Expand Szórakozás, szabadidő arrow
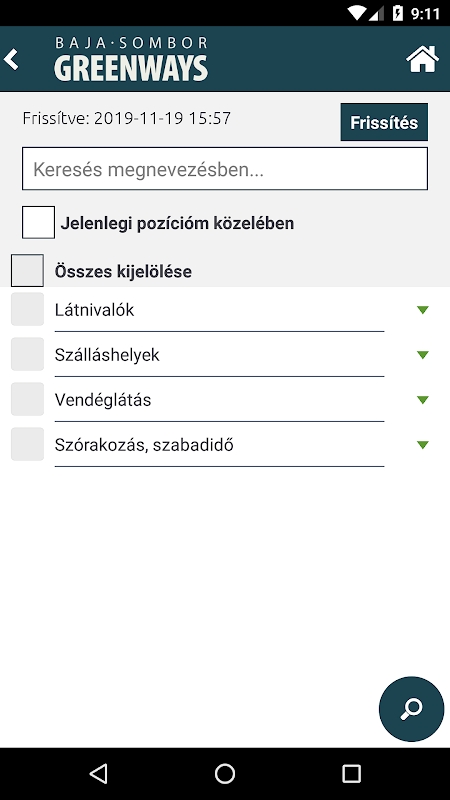450x800 pixels. (422, 444)
